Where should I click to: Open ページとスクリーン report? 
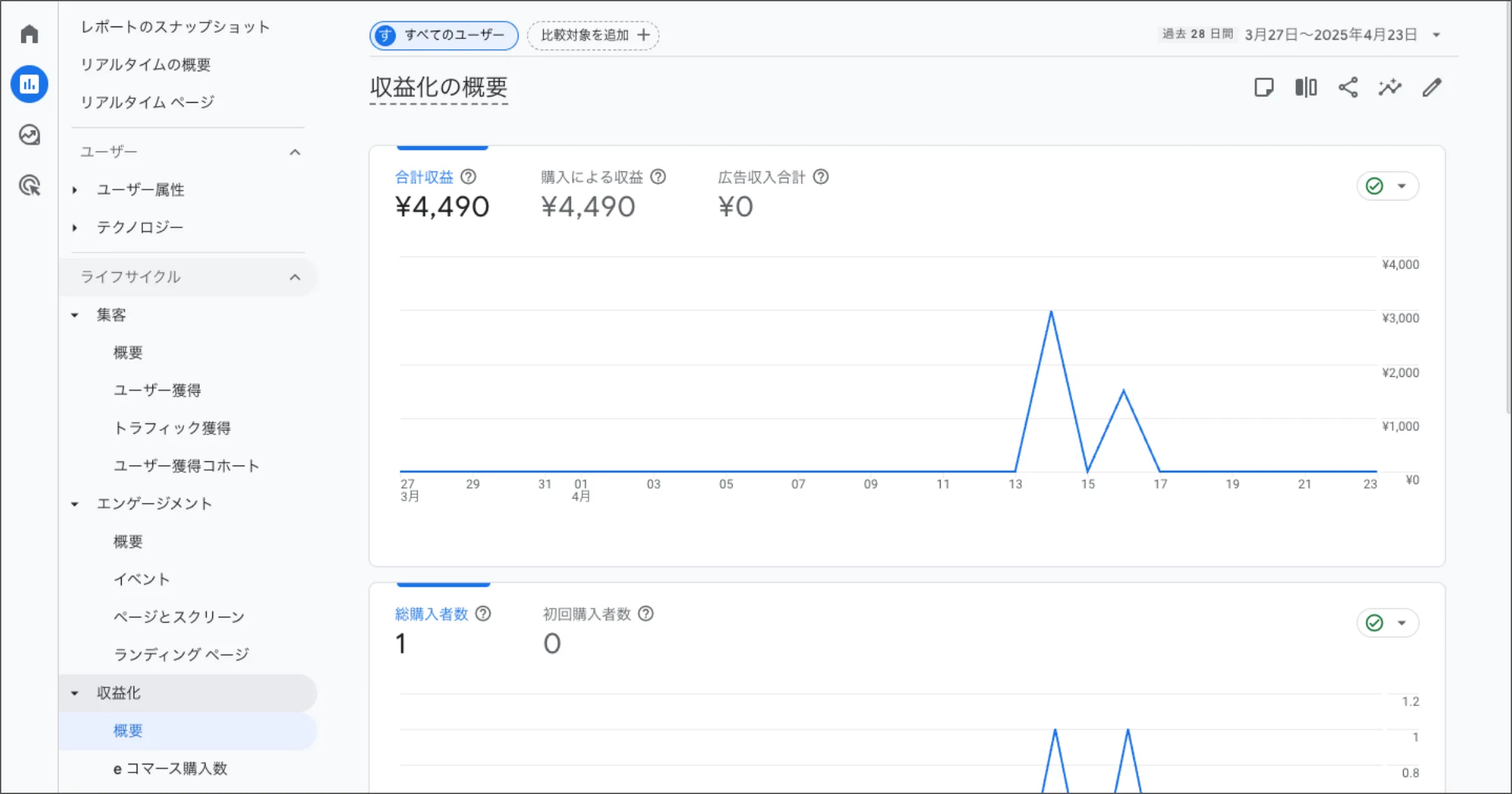tap(179, 617)
